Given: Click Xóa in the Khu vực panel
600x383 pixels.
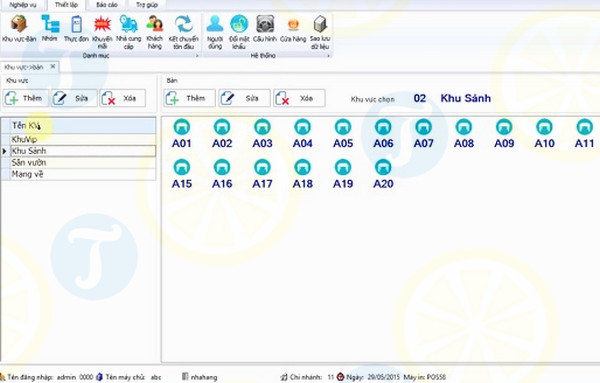Looking at the screenshot, I should (122, 98).
